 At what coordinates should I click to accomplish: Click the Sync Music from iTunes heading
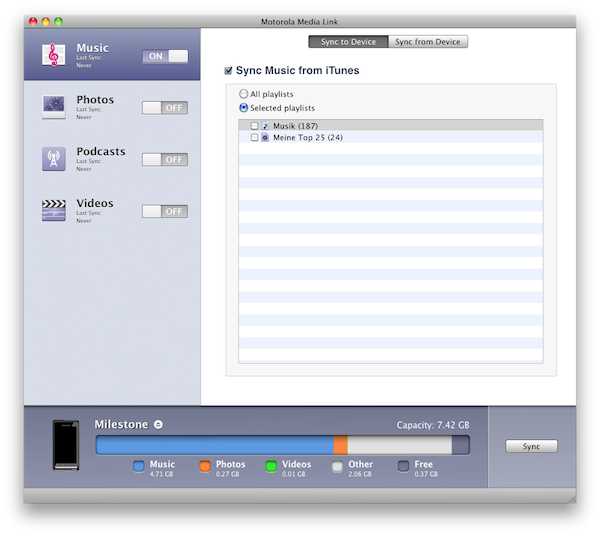pos(298,70)
